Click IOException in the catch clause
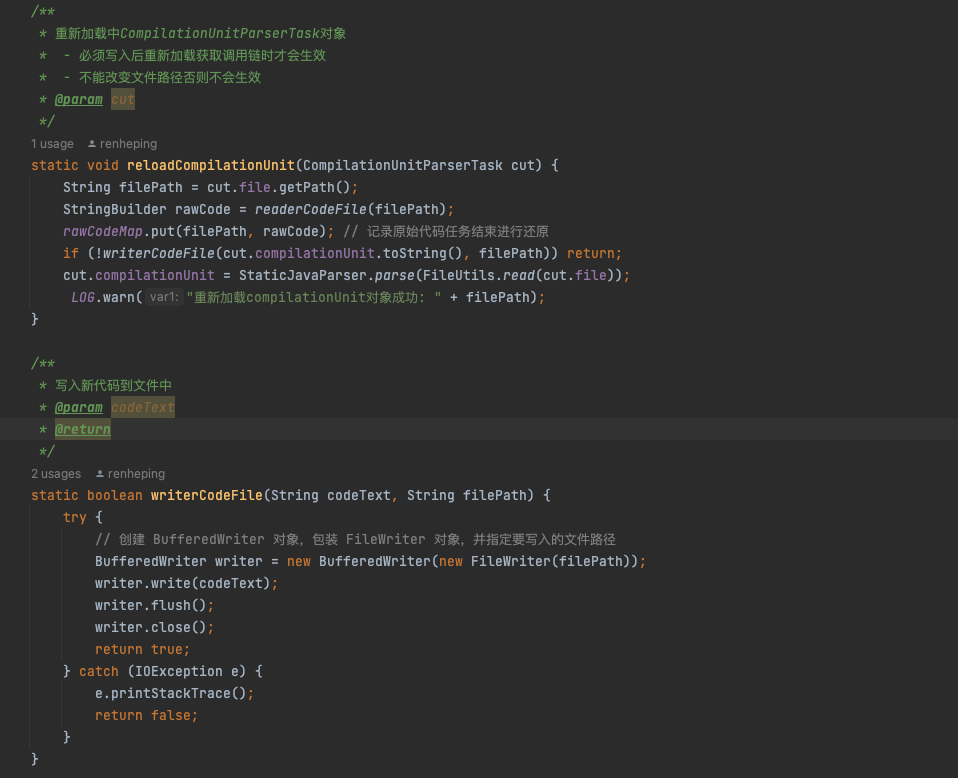This screenshot has width=958, height=778. point(178,672)
